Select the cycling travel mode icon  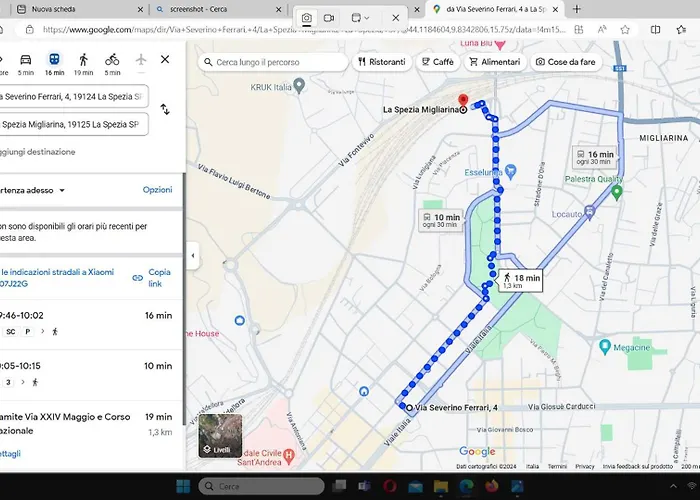pos(112,60)
